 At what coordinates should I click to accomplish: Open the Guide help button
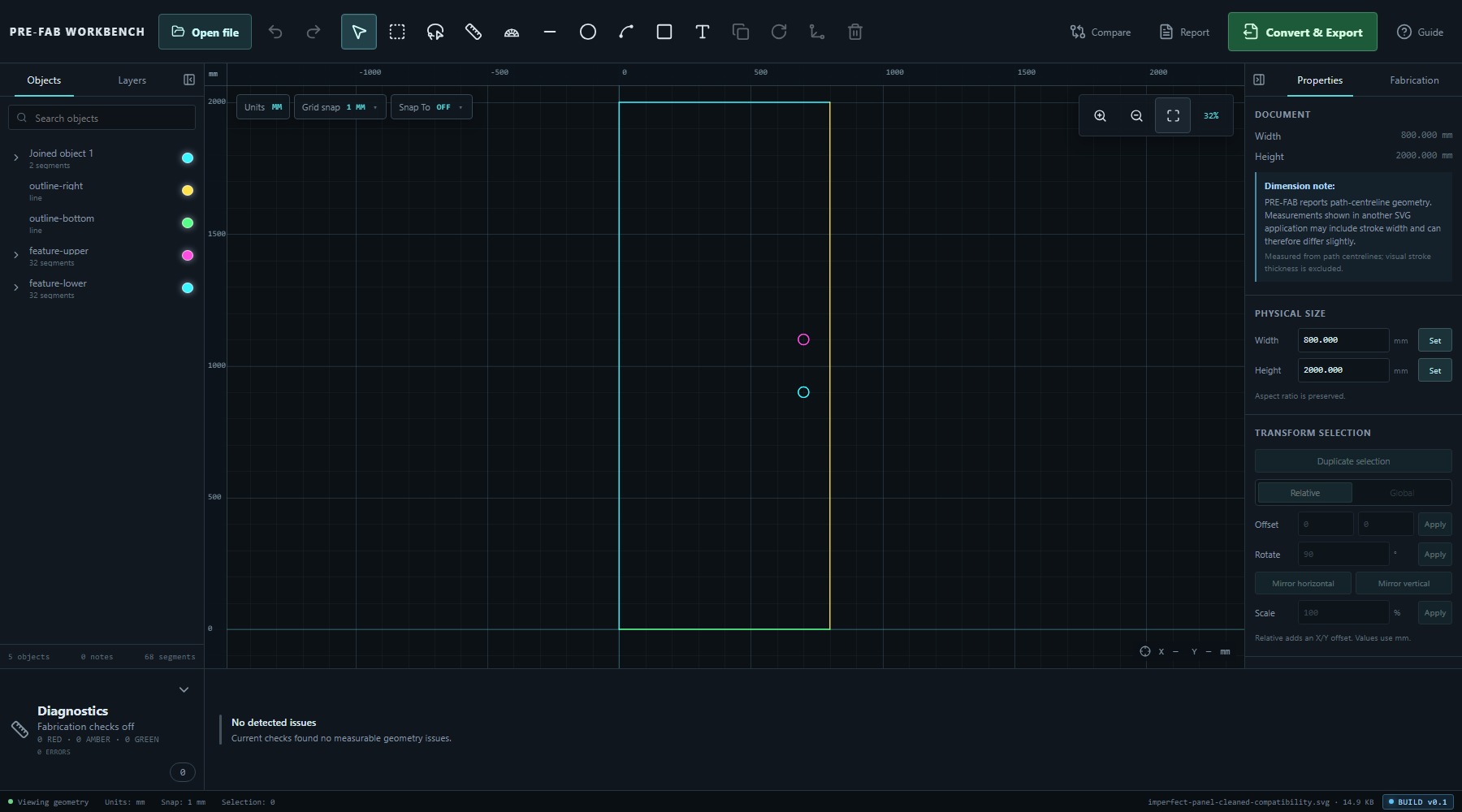coord(1420,32)
